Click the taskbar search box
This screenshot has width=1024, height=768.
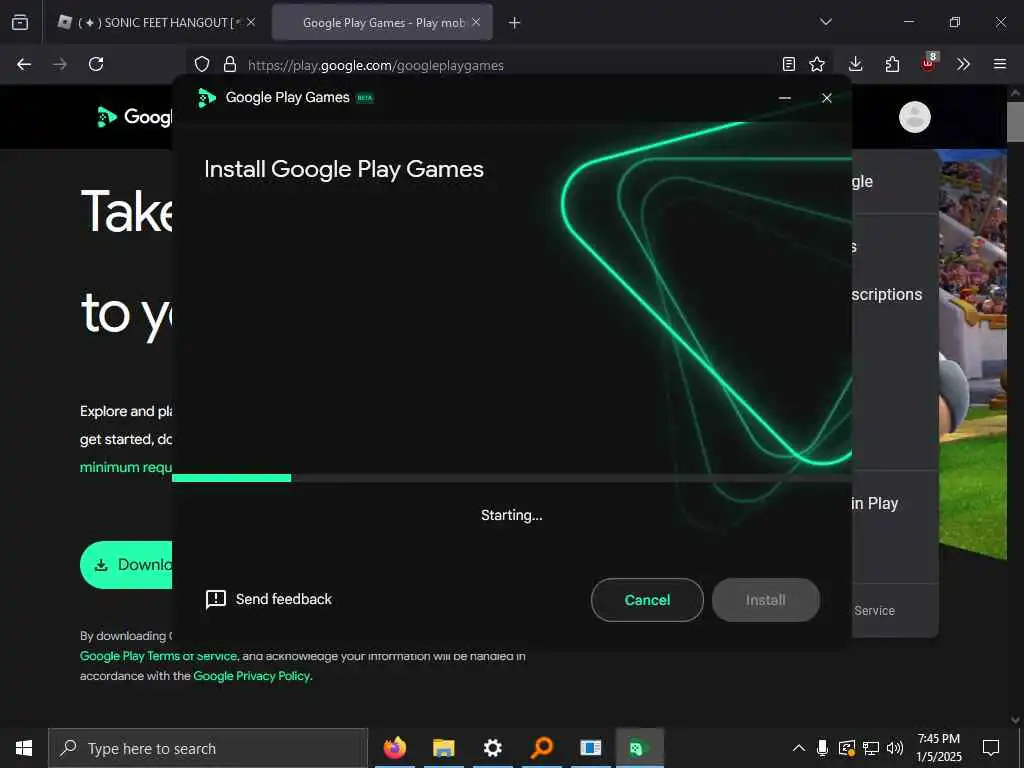(x=208, y=748)
